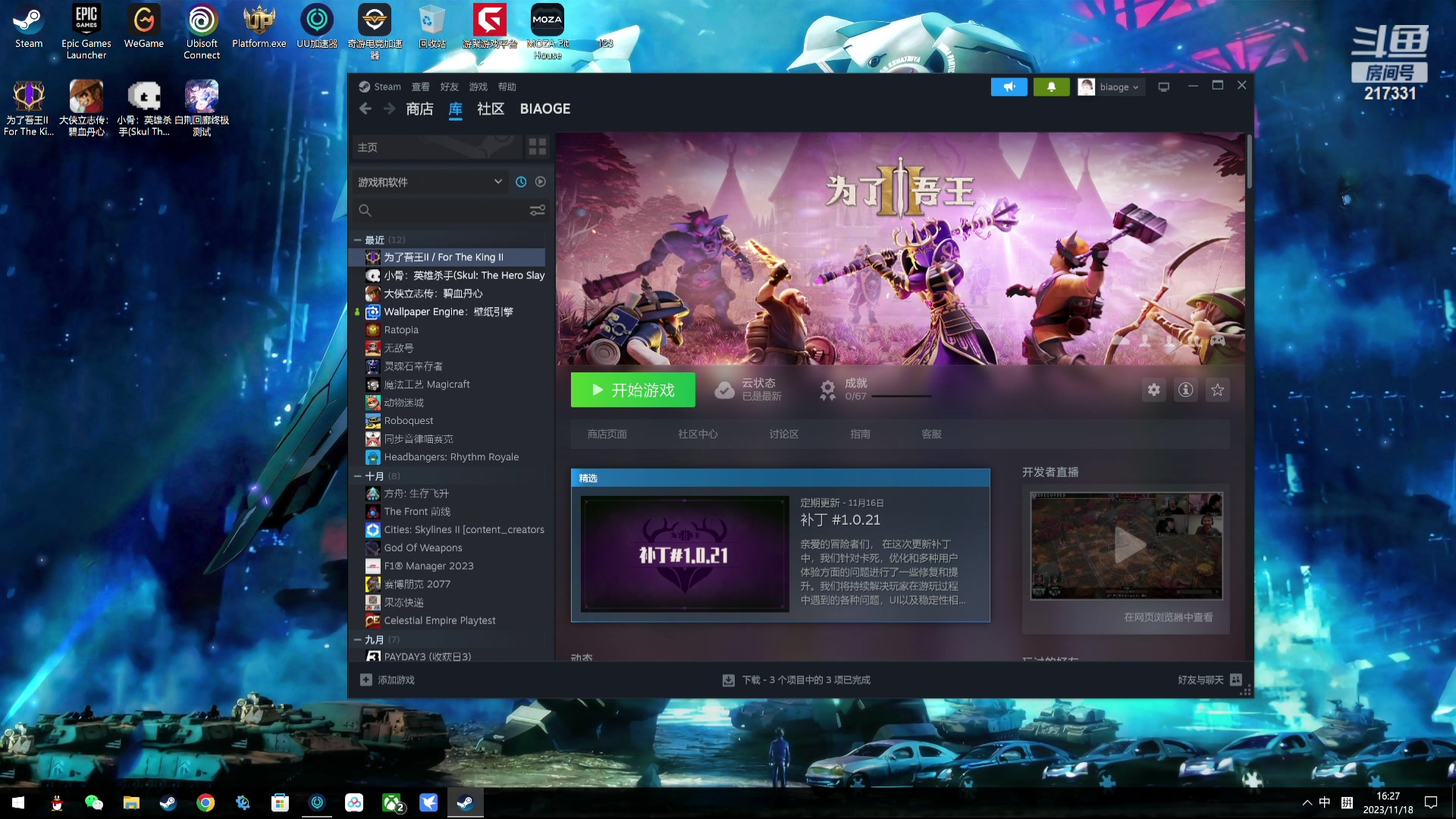Image resolution: width=1456 pixels, height=819 pixels.
Task: Collapse the October games category
Action: pyautogui.click(x=357, y=476)
